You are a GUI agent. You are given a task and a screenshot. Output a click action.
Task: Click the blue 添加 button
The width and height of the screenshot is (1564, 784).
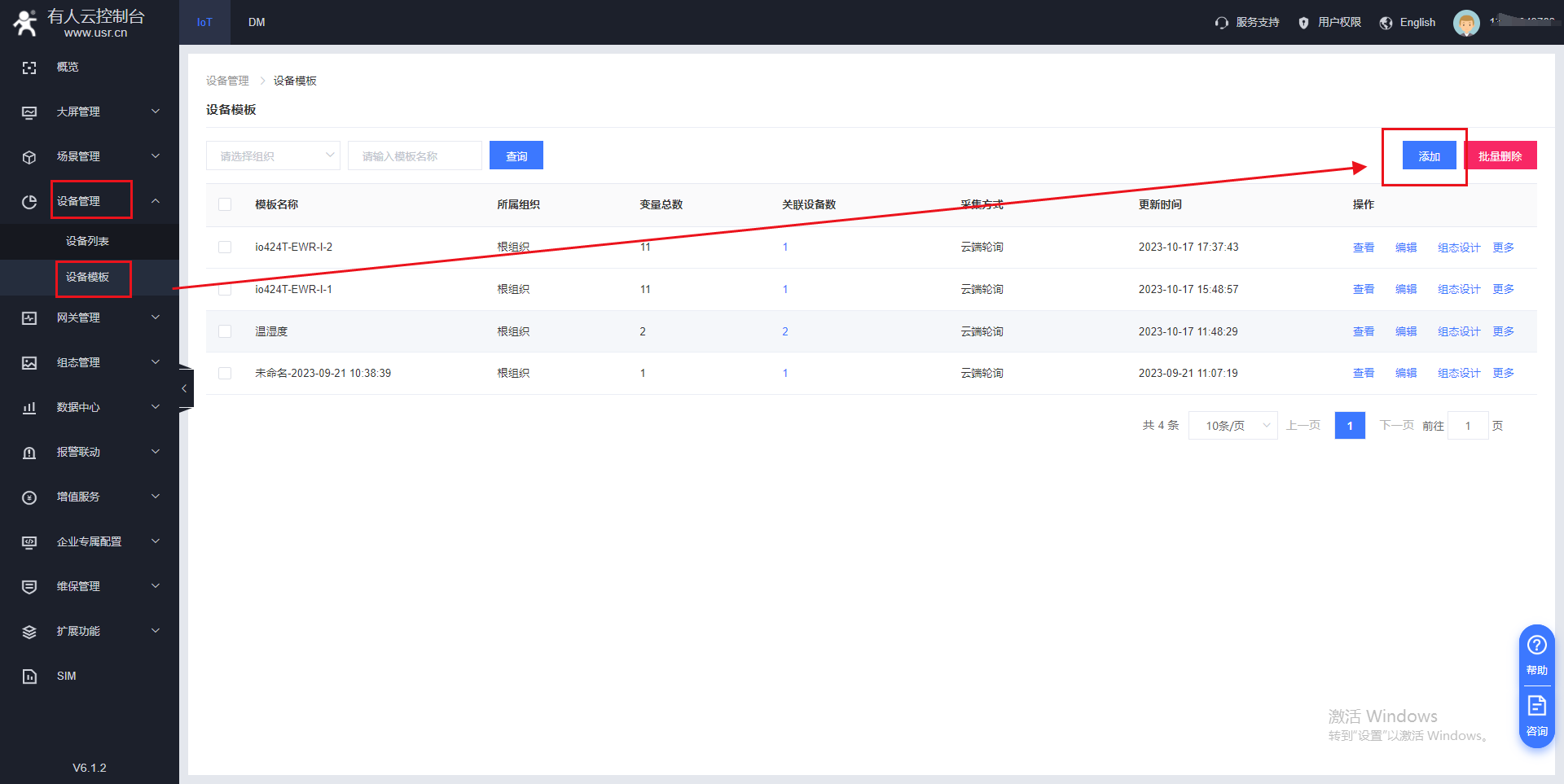1429,155
